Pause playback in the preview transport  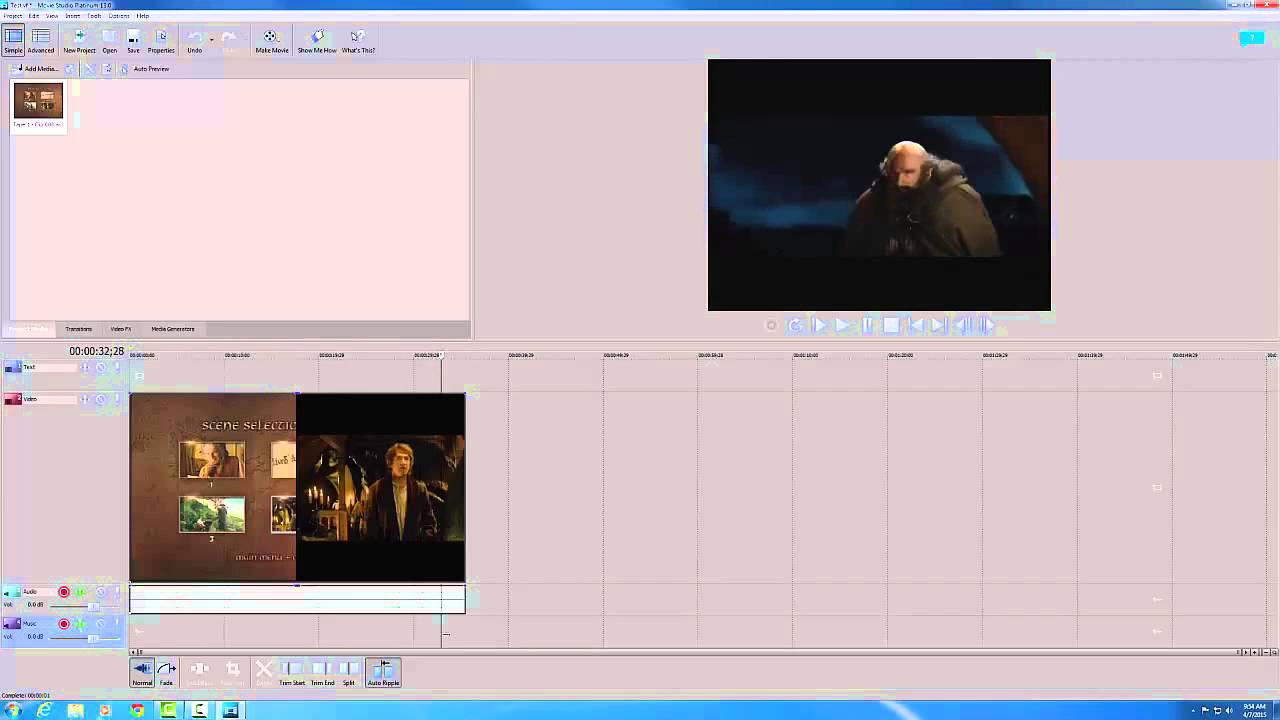click(x=867, y=325)
